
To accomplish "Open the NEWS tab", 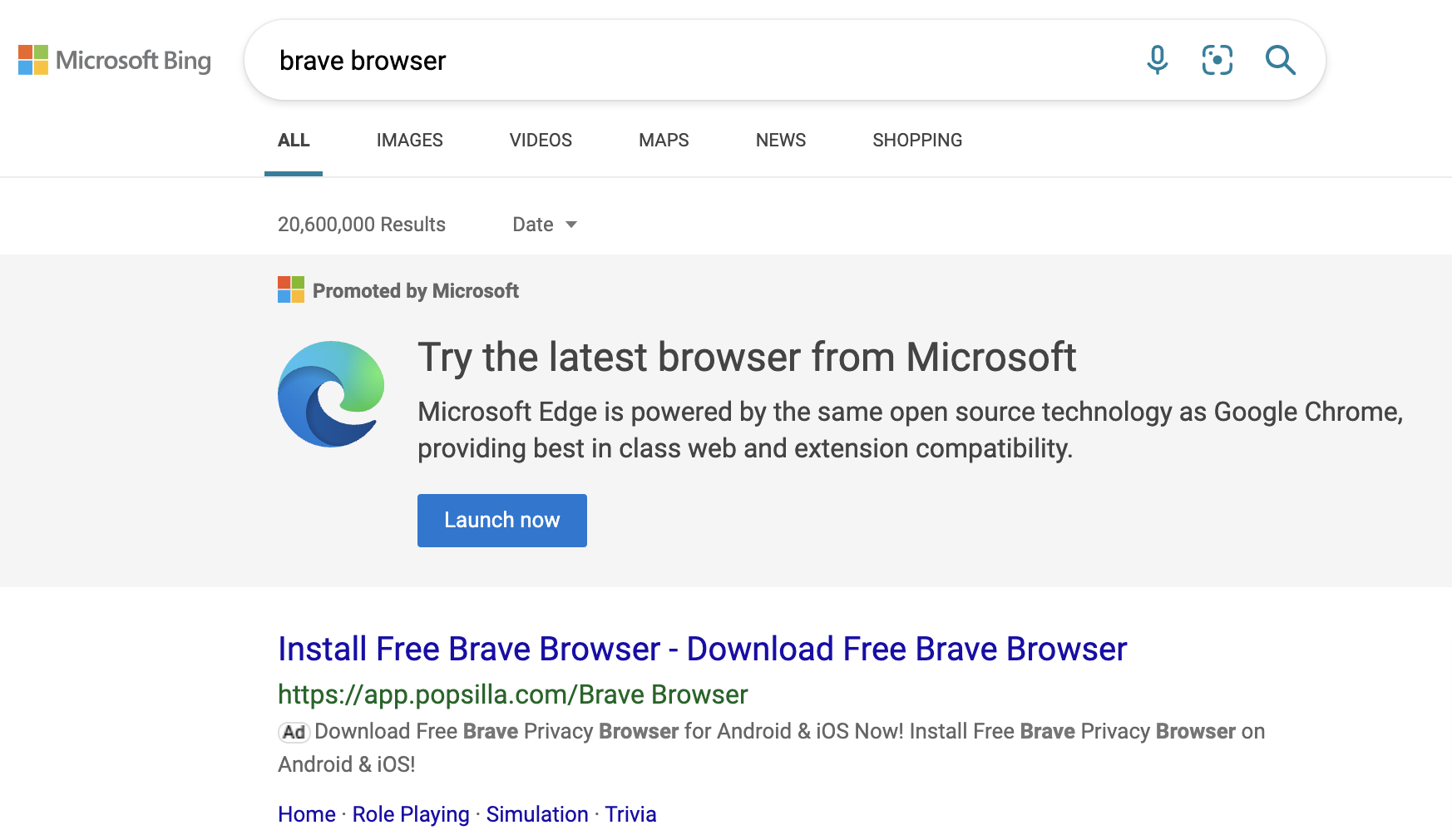I will click(x=781, y=141).
